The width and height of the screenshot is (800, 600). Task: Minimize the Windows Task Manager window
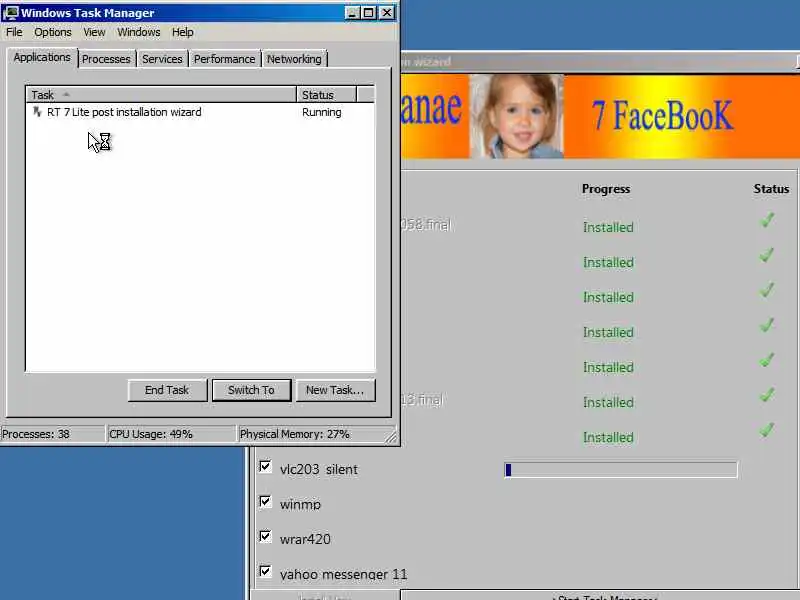pyautogui.click(x=352, y=13)
